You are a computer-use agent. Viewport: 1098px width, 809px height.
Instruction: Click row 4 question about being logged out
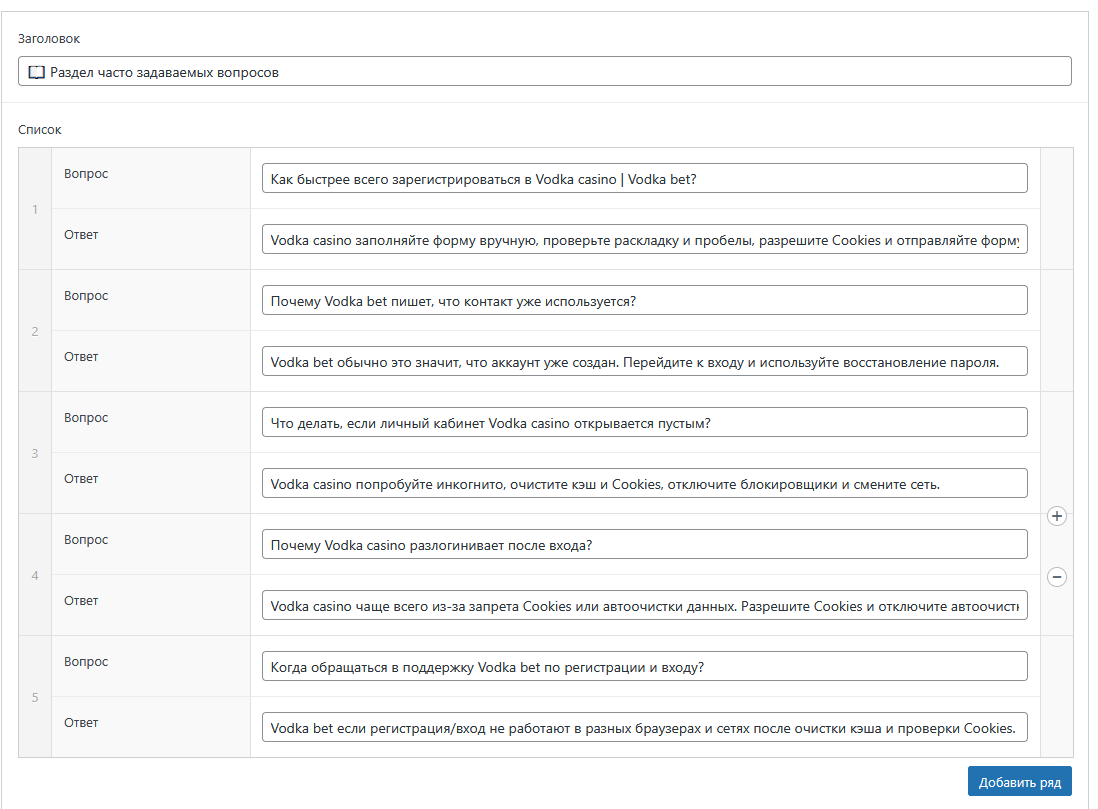(644, 545)
